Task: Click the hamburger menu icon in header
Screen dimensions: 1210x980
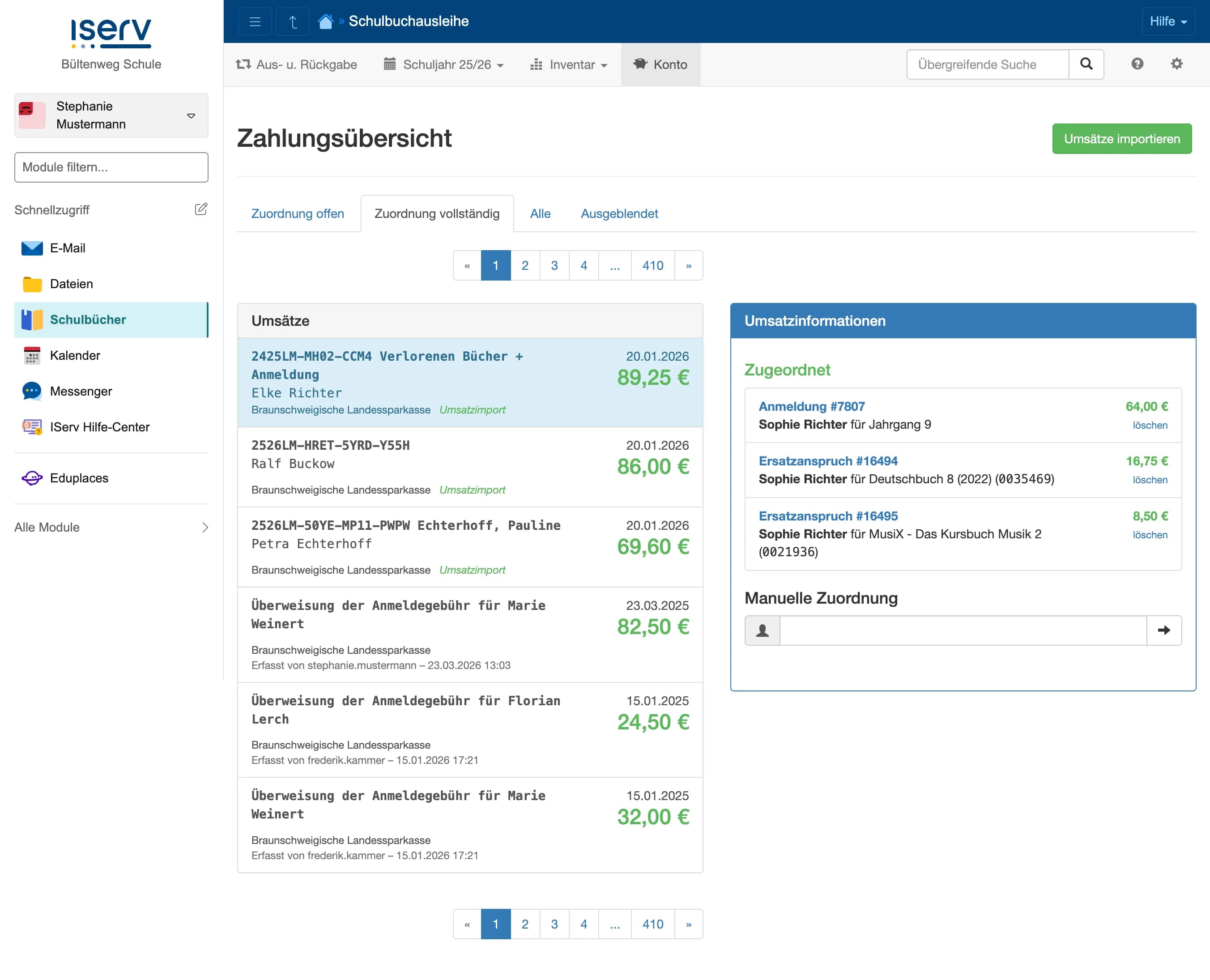Action: click(255, 21)
